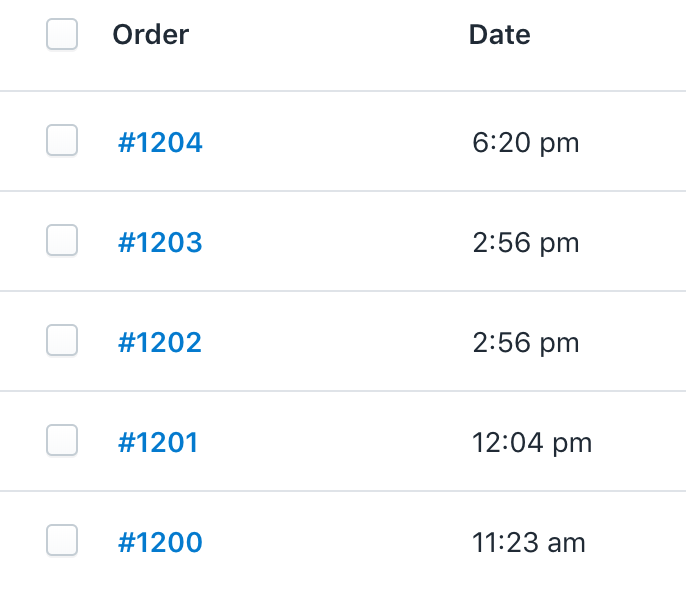The width and height of the screenshot is (686, 590).
Task: Click the 2:56 pm date of order #1202
Action: (525, 343)
